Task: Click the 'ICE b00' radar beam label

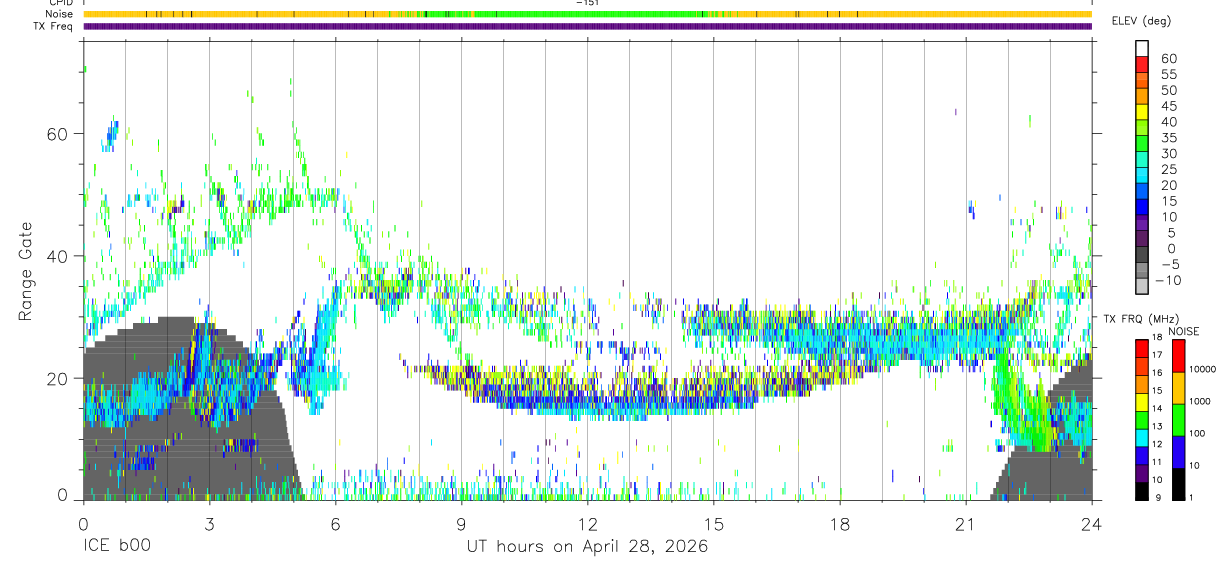Action: 119,547
